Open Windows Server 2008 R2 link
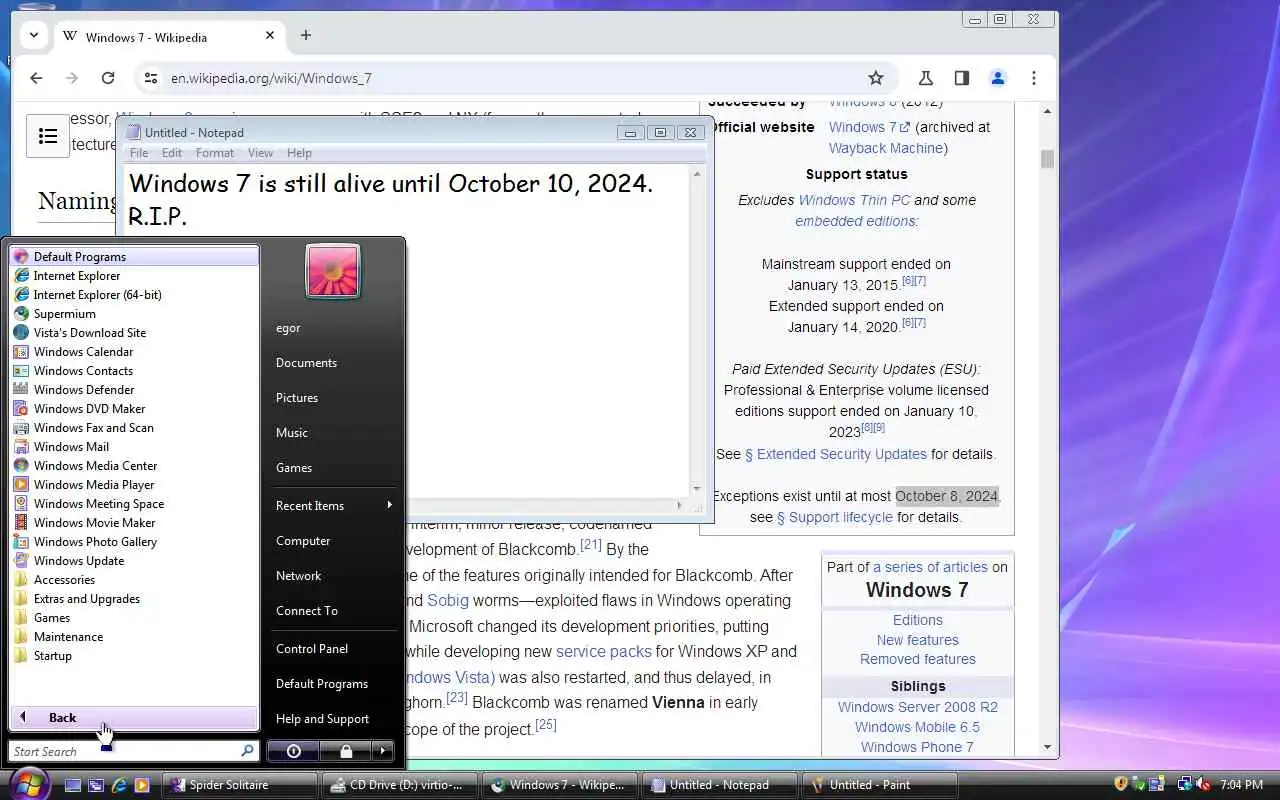 (x=918, y=707)
